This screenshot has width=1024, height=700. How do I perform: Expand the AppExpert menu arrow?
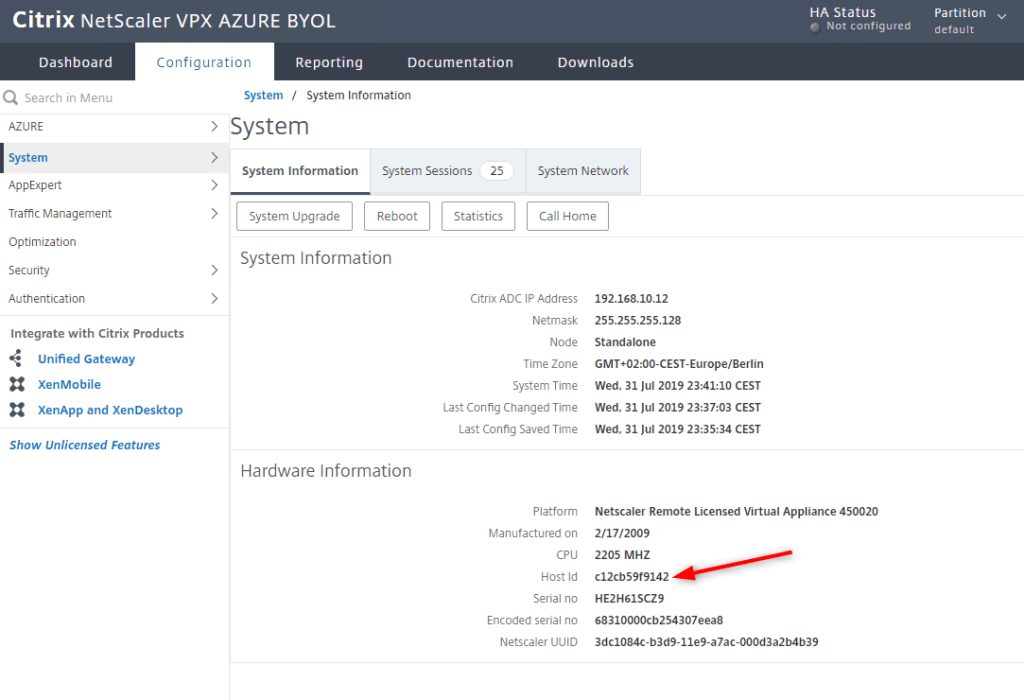click(214, 185)
